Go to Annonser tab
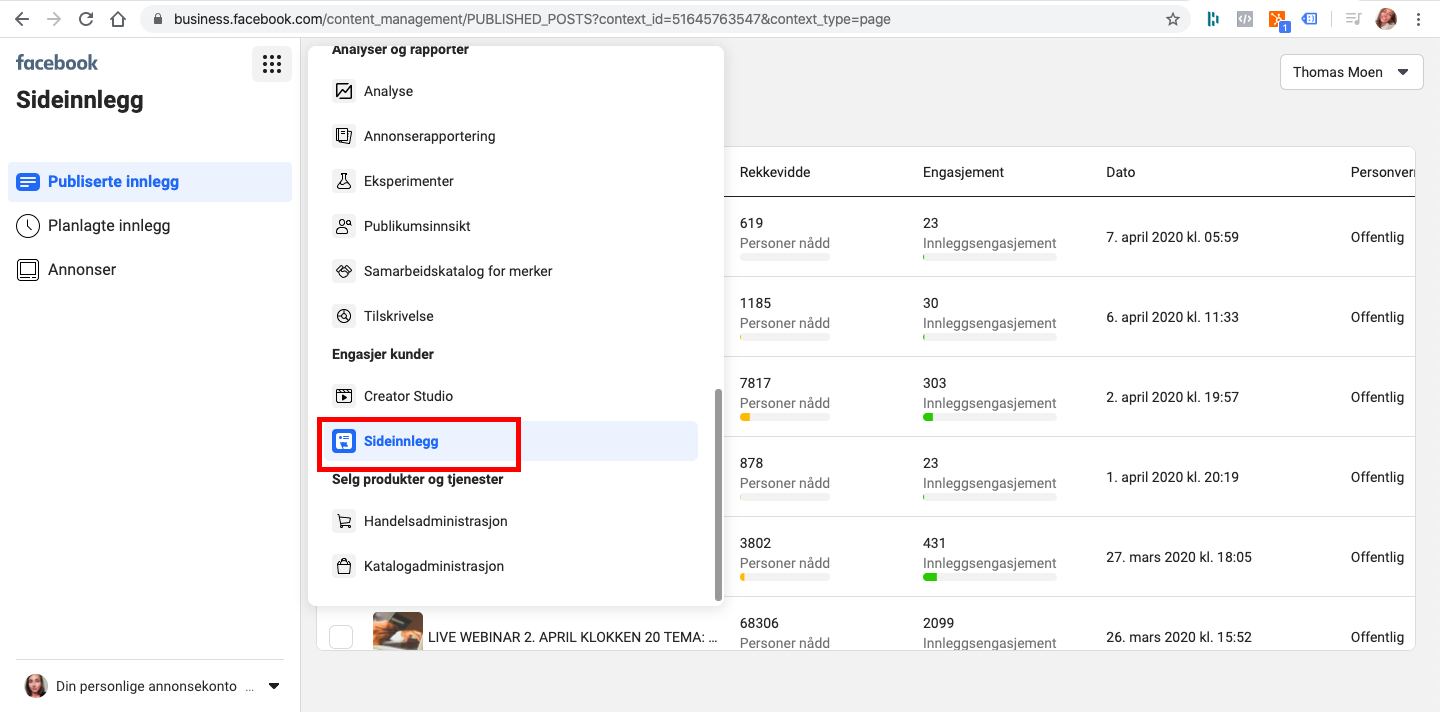Image resolution: width=1440 pixels, height=712 pixels. click(150, 270)
